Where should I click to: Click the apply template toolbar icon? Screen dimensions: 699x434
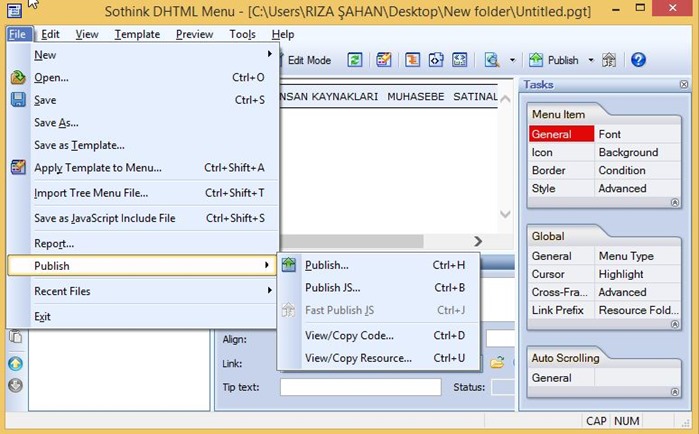383,60
